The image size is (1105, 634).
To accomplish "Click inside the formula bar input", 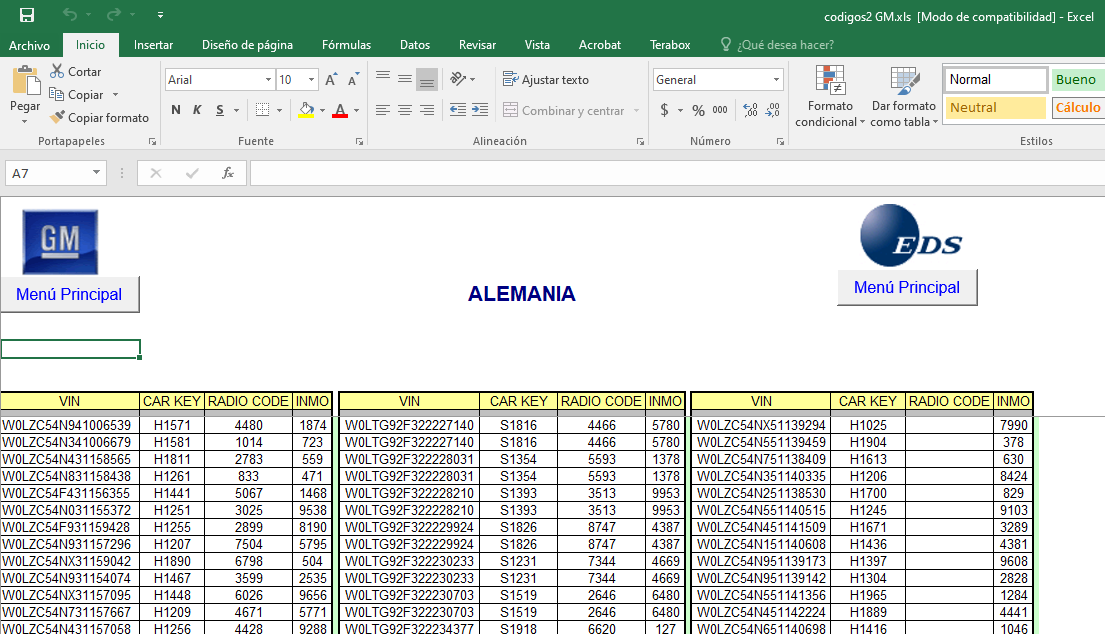I will point(670,173).
